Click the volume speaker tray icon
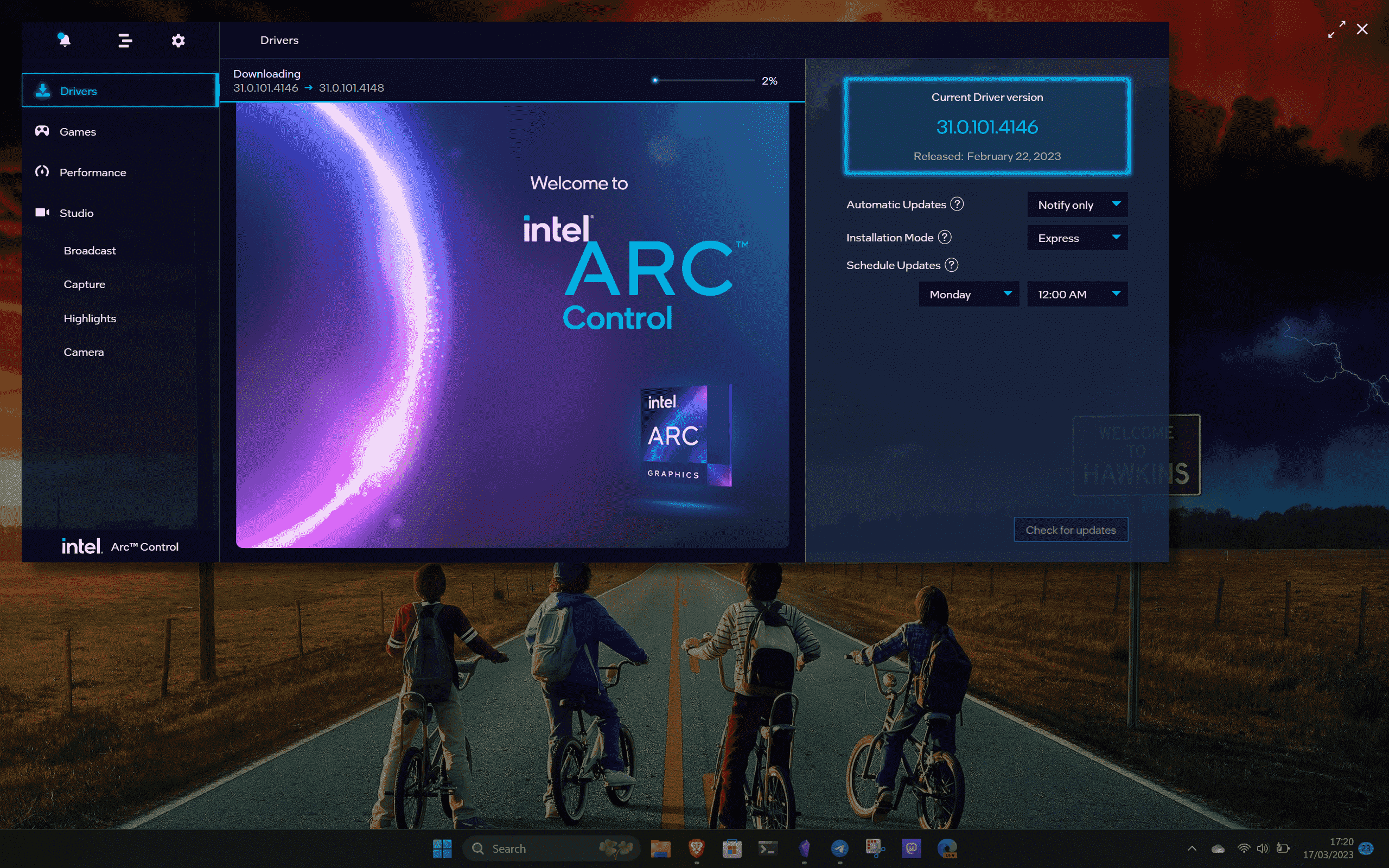 [1263, 848]
